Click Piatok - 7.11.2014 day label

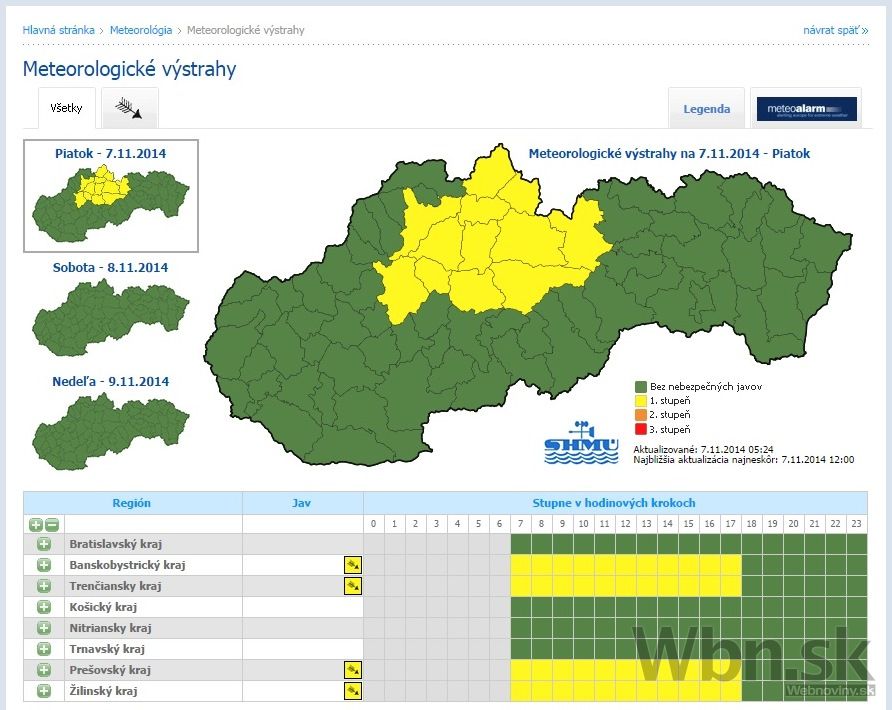[x=110, y=153]
